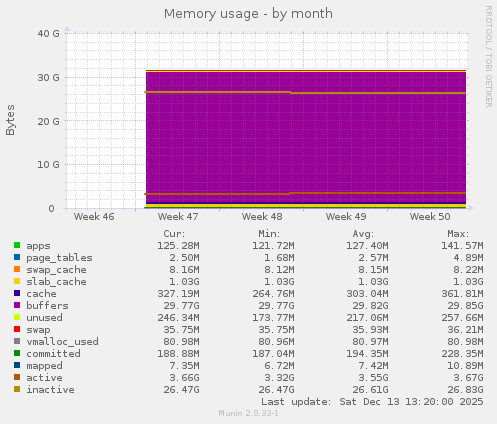This screenshot has width=497, height=424.
Task: Click the 'inactive' legend label
Action: coord(50,390)
